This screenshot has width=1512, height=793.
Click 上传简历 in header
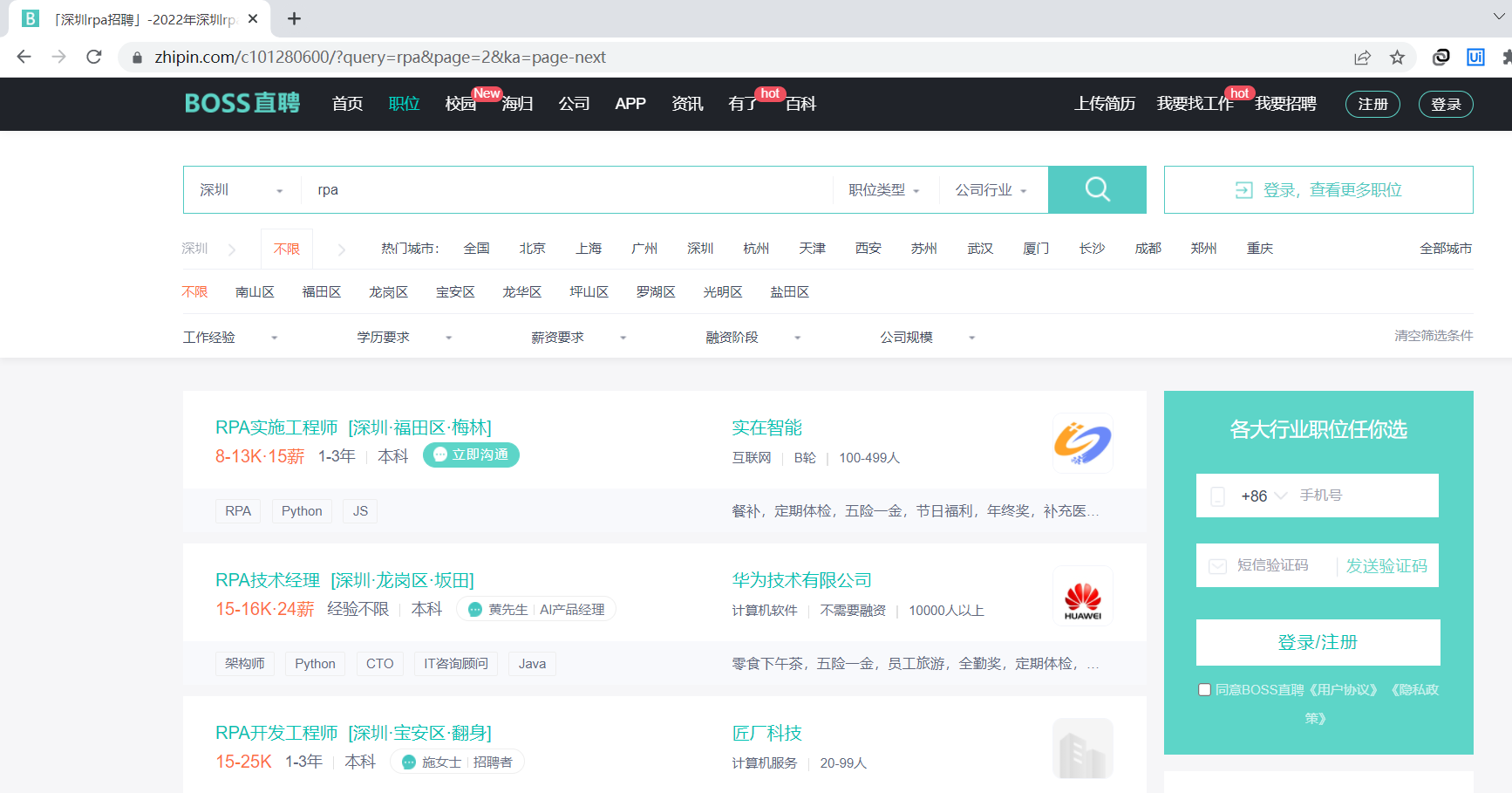pos(1105,104)
